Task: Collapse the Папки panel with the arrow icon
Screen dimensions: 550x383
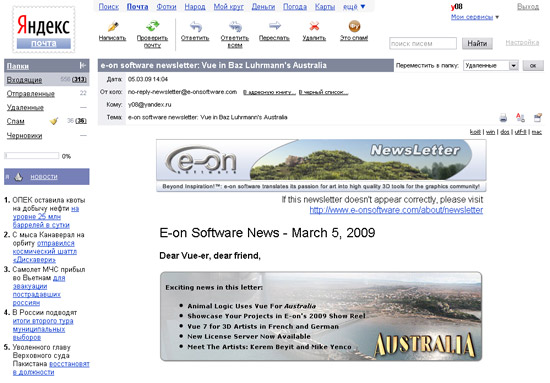Action: (83, 65)
